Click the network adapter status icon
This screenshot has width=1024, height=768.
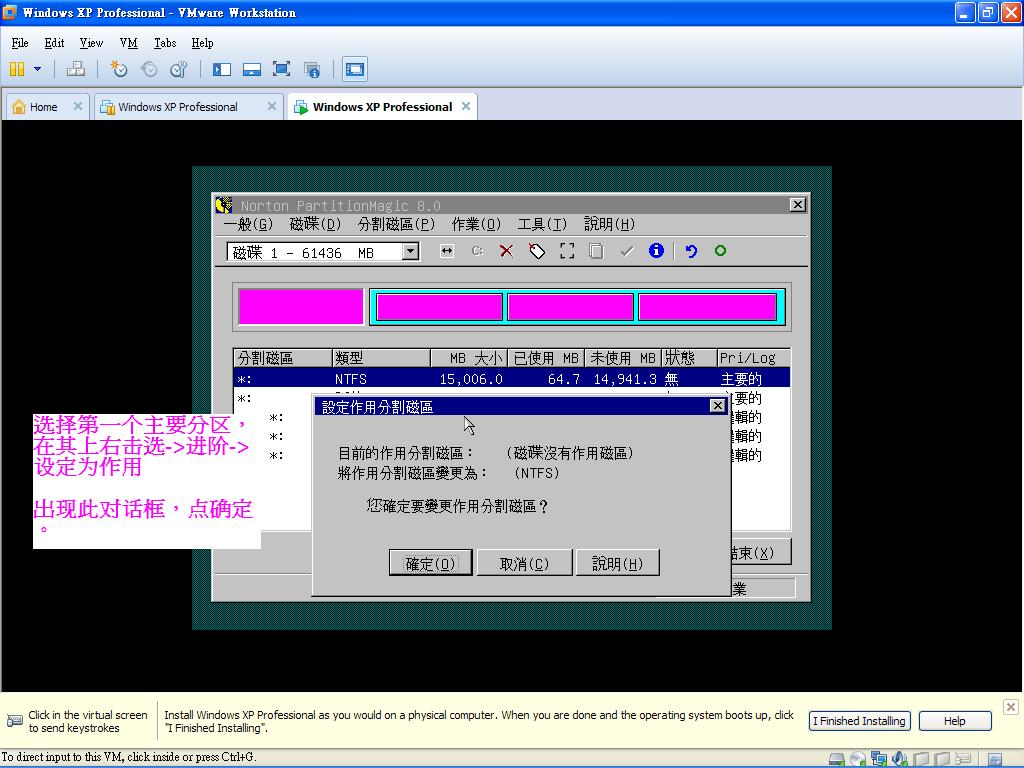[879, 759]
